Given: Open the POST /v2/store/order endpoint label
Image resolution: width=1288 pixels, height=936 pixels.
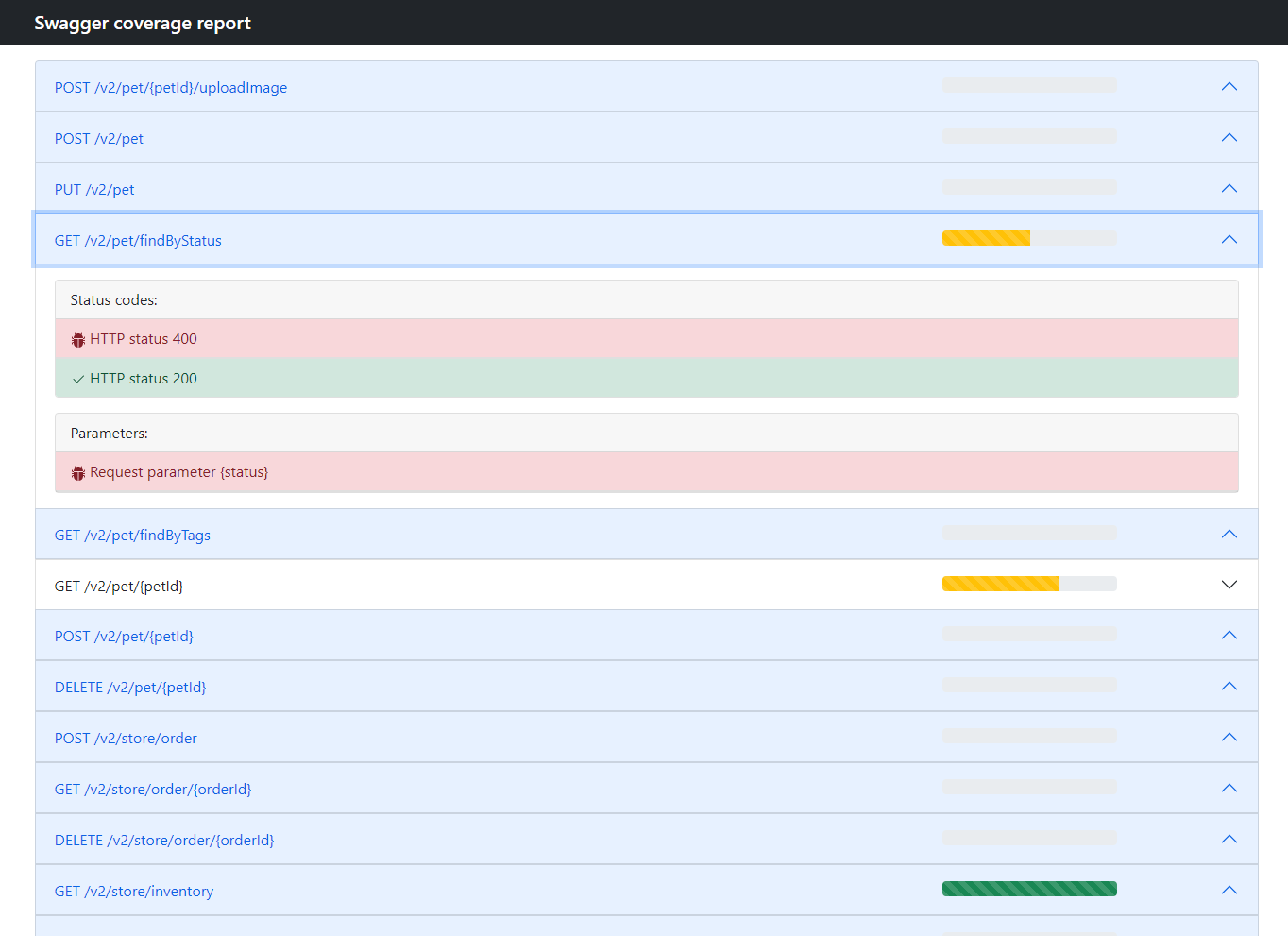Looking at the screenshot, I should [126, 739].
